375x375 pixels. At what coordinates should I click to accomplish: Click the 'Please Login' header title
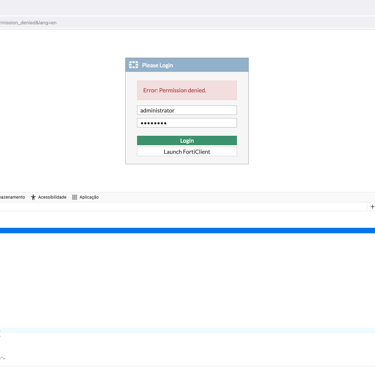[x=157, y=65]
